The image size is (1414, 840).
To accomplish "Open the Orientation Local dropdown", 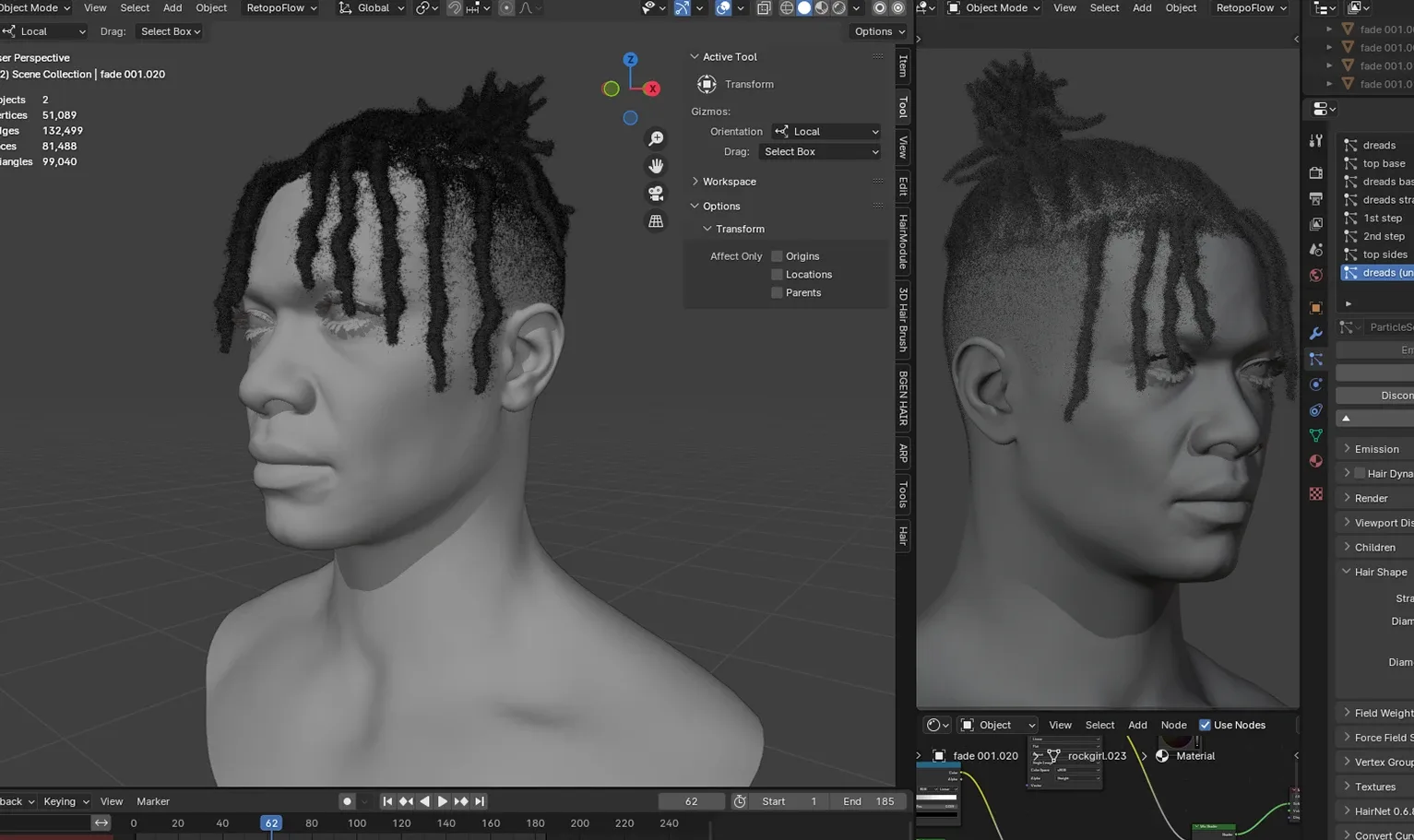I will click(x=826, y=131).
